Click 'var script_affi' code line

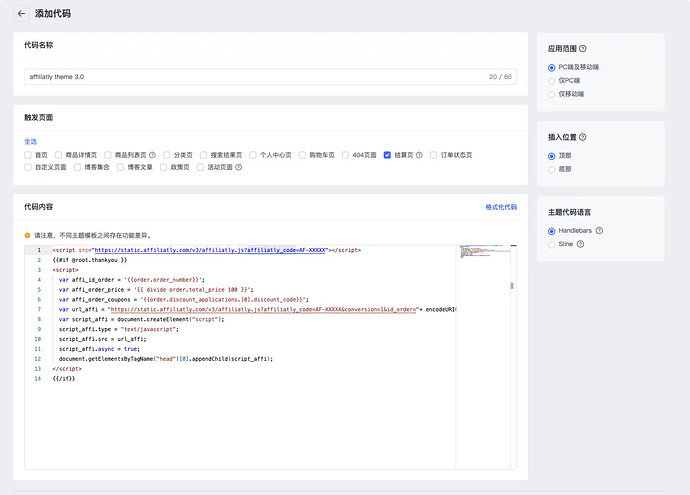pyautogui.click(x=141, y=319)
